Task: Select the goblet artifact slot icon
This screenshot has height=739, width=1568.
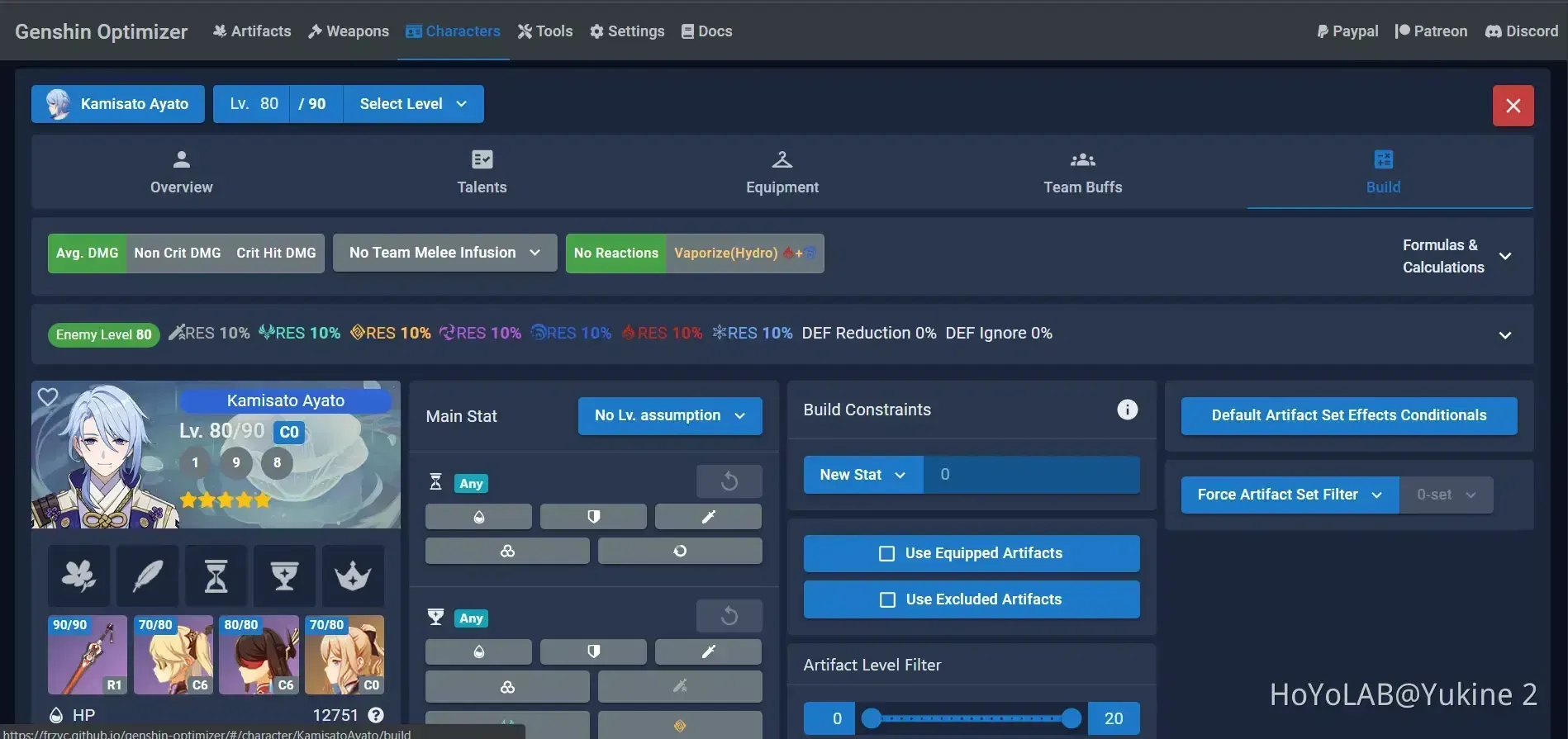Action: [x=284, y=576]
